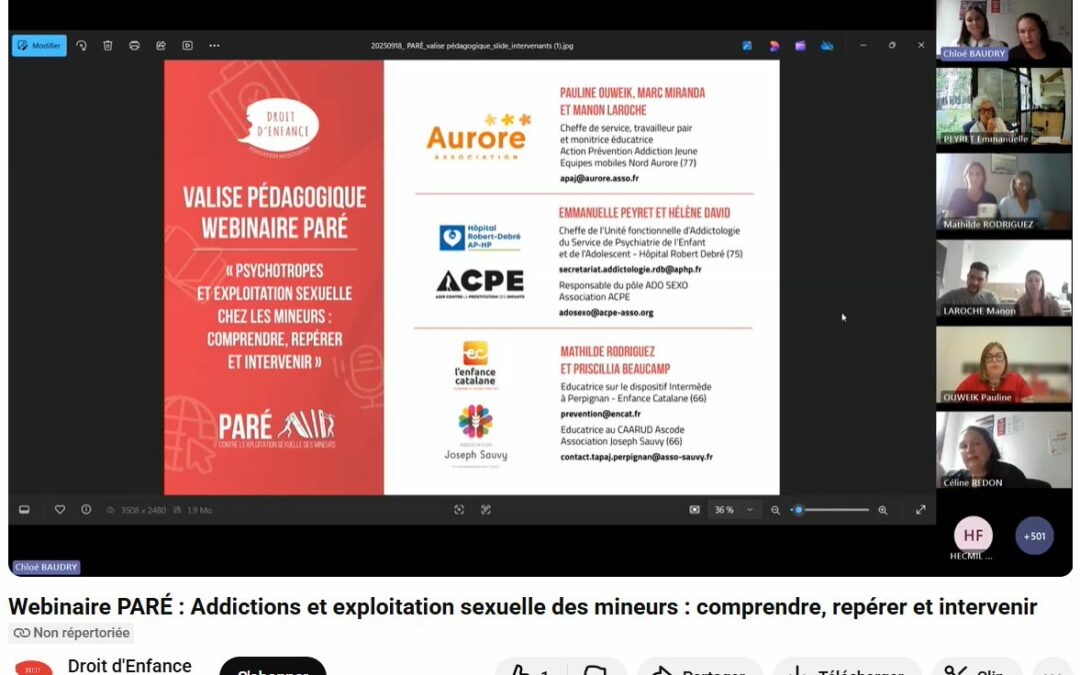Open the Droit d'Enfance channel name link
The width and height of the screenshot is (1080, 675).
[x=129, y=666]
